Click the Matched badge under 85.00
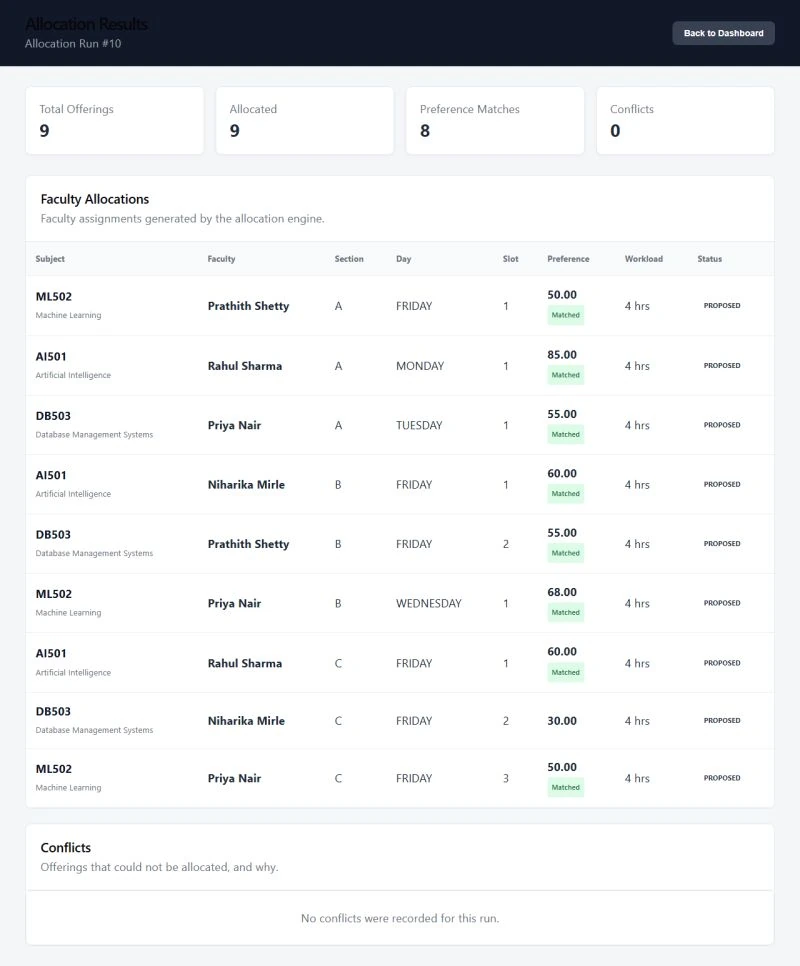Image resolution: width=800 pixels, height=966 pixels. pos(565,375)
